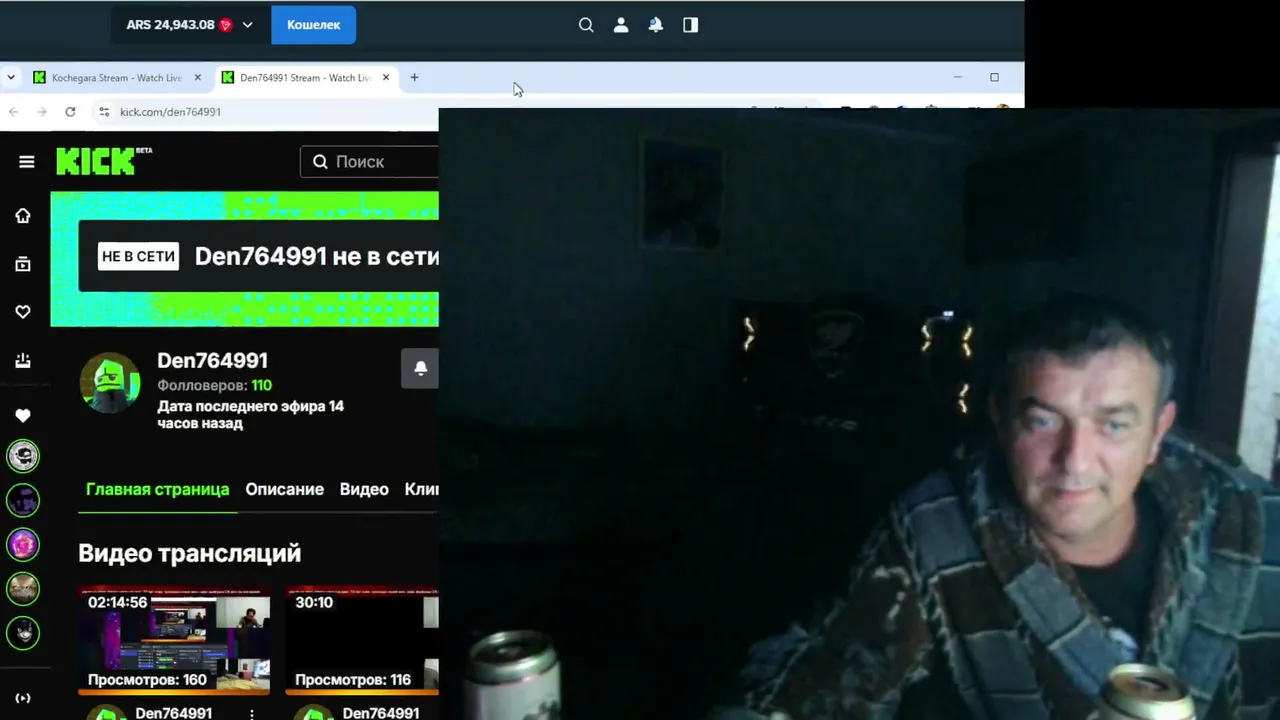The height and width of the screenshot is (720, 1280).
Task: Switch to the Kochegara Stream browser tab
Action: pyautogui.click(x=117, y=78)
